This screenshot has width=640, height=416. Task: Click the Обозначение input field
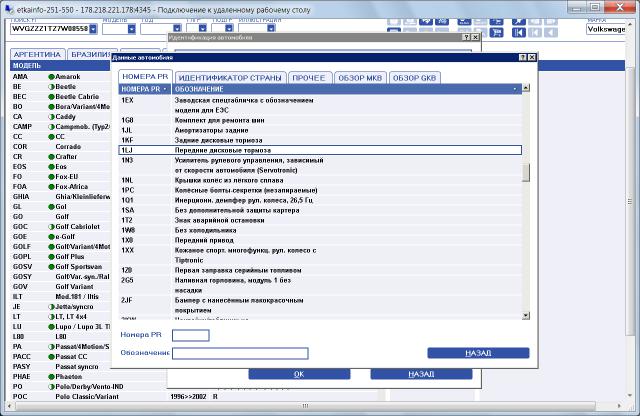click(x=240, y=353)
